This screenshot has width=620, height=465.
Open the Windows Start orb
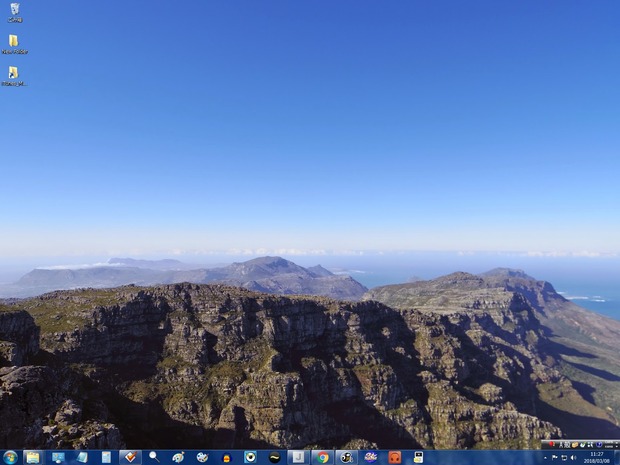(10, 457)
